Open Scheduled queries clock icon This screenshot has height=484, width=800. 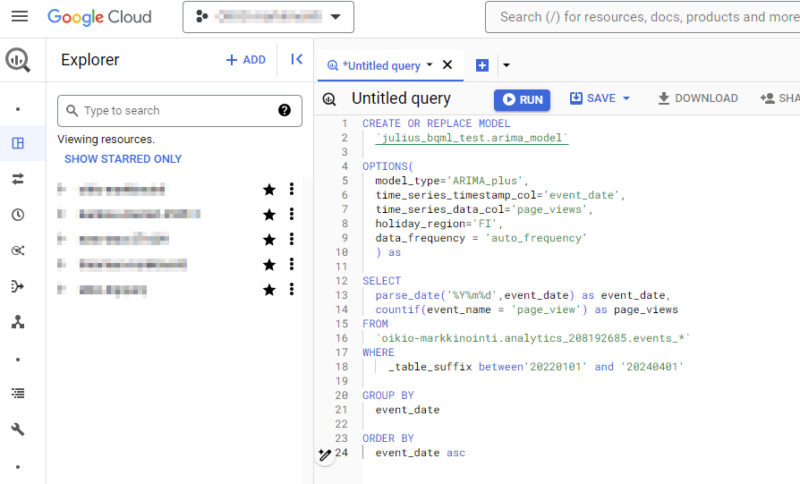pos(18,215)
